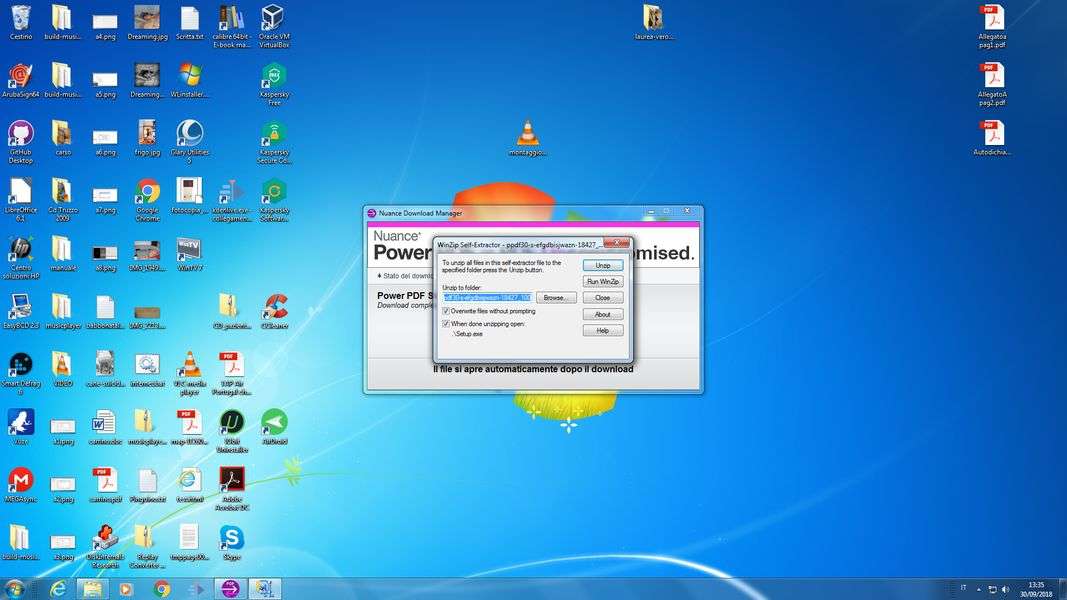Select the a7.png file icon

pos(105,199)
